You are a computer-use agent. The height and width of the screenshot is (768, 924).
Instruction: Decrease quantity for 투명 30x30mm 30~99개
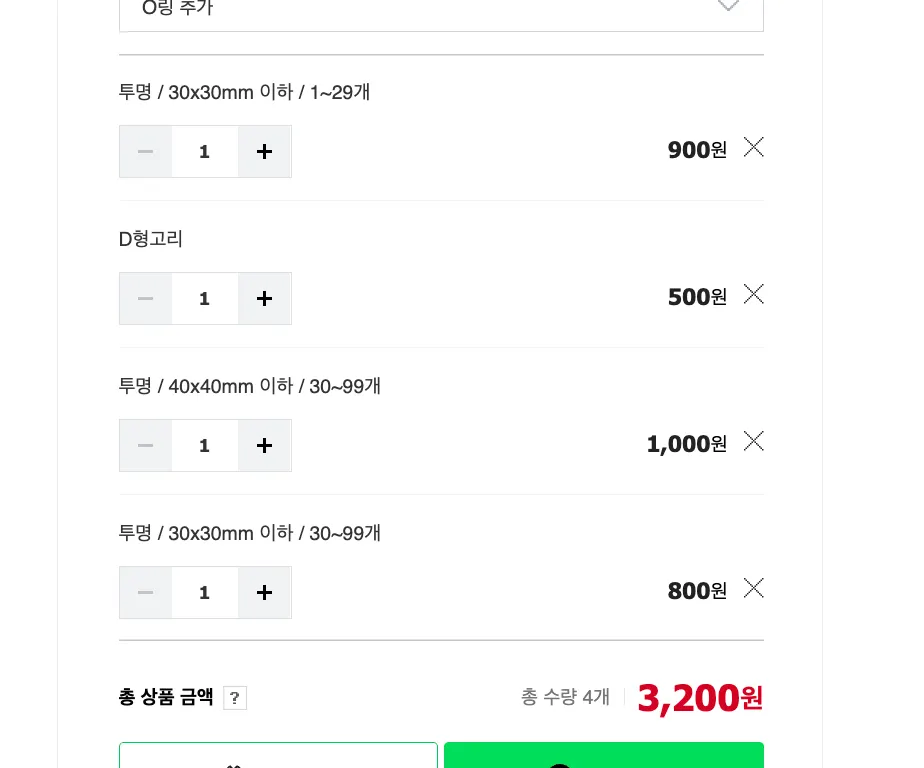(146, 593)
